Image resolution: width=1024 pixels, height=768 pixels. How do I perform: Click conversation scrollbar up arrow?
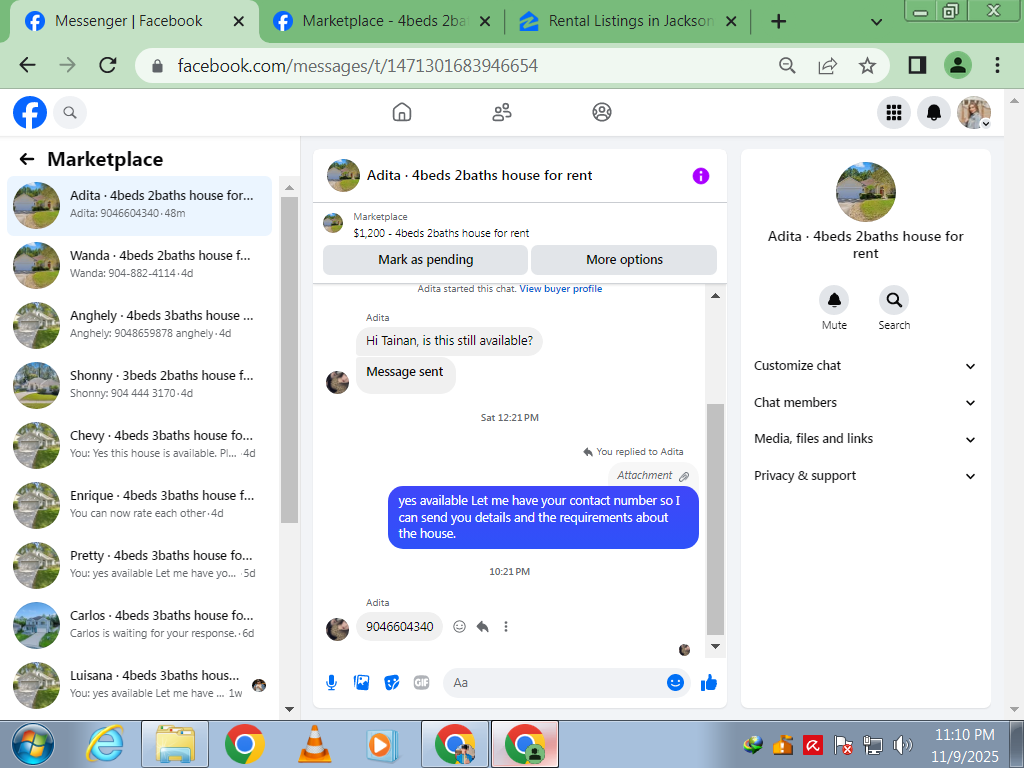pos(716,296)
